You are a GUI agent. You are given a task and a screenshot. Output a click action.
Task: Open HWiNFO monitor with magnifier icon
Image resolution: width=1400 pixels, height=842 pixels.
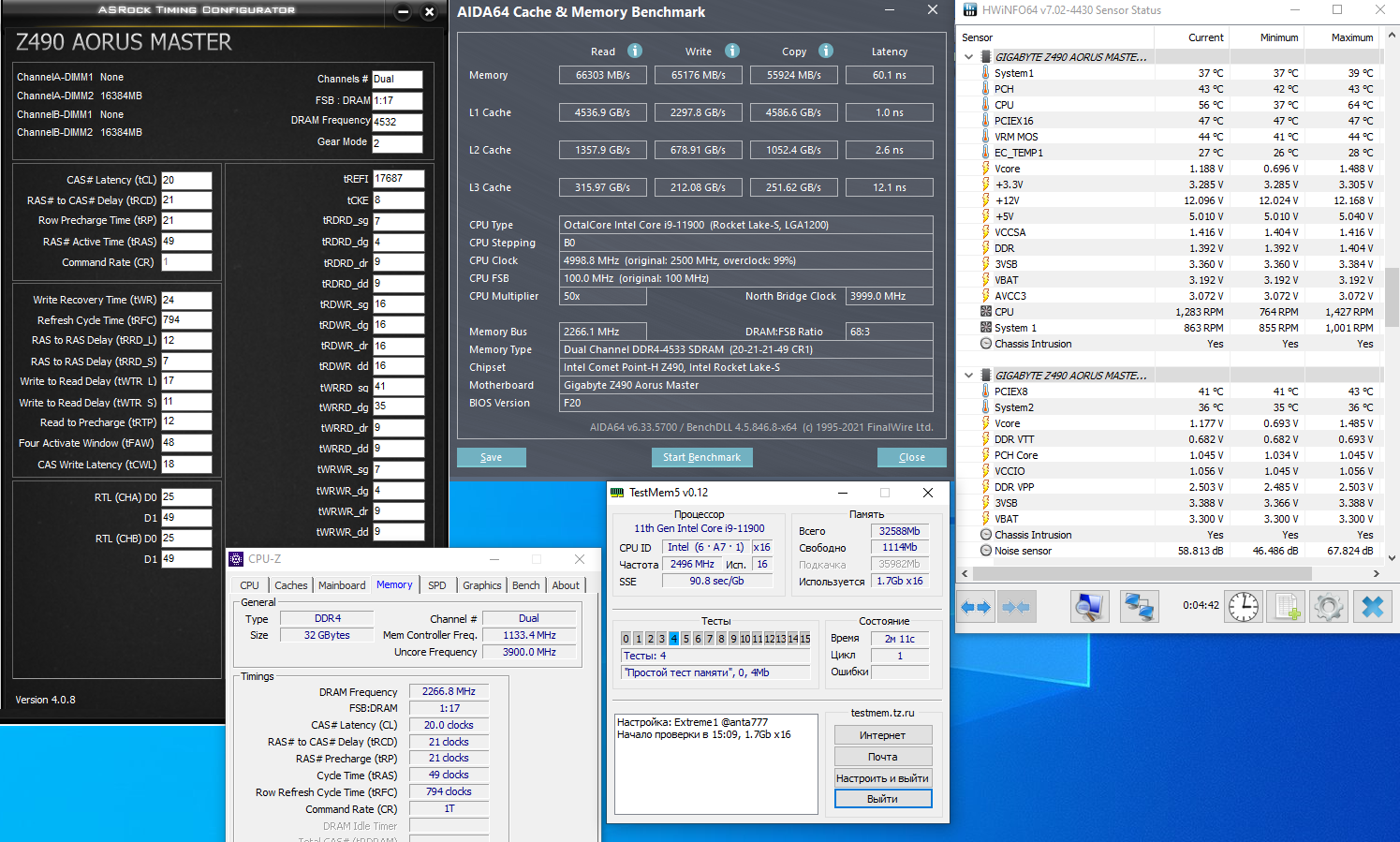(x=1089, y=607)
